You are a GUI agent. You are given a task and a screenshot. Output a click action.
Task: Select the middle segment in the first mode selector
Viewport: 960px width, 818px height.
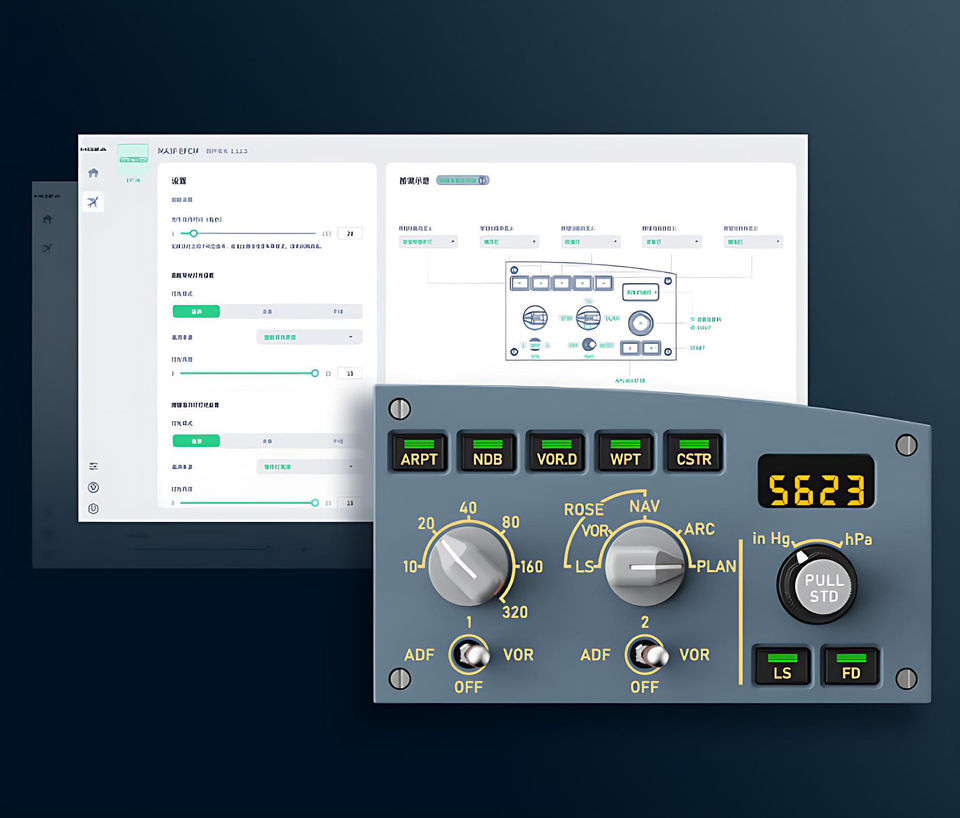[x=268, y=312]
